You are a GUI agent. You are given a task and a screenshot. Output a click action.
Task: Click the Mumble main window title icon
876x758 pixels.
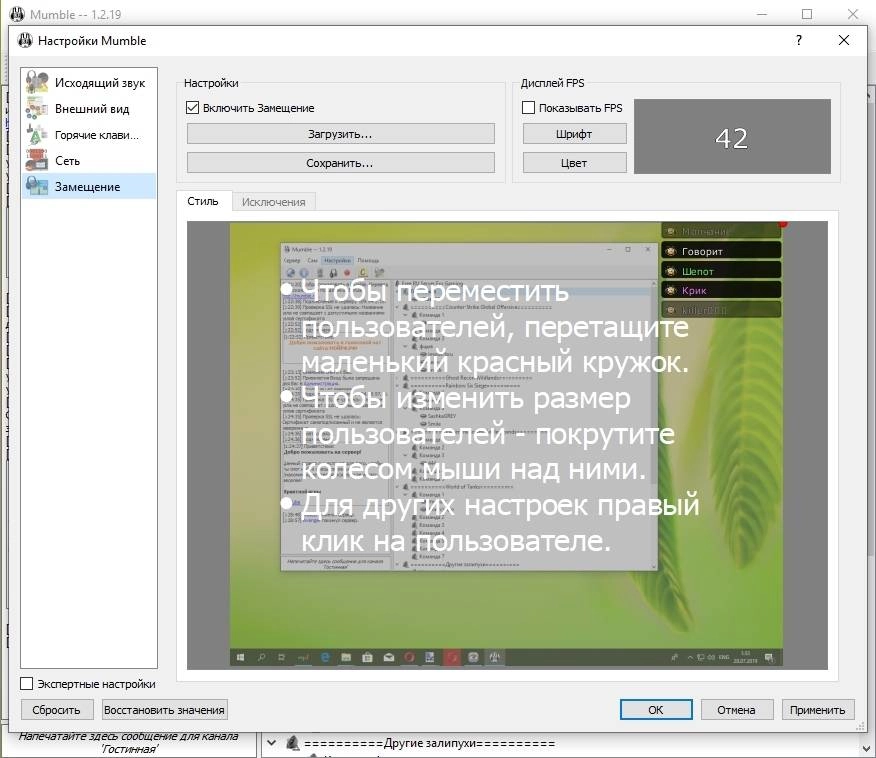(x=17, y=14)
